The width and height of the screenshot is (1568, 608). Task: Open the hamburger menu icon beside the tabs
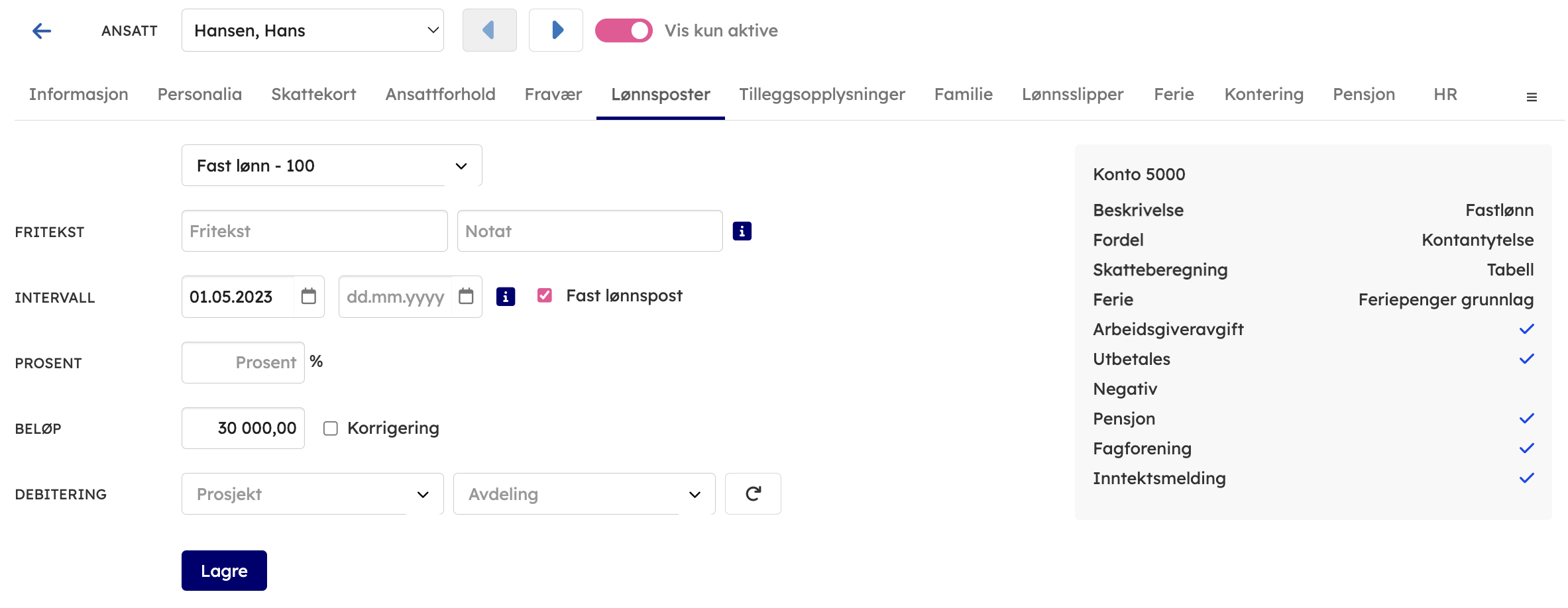point(1531,97)
